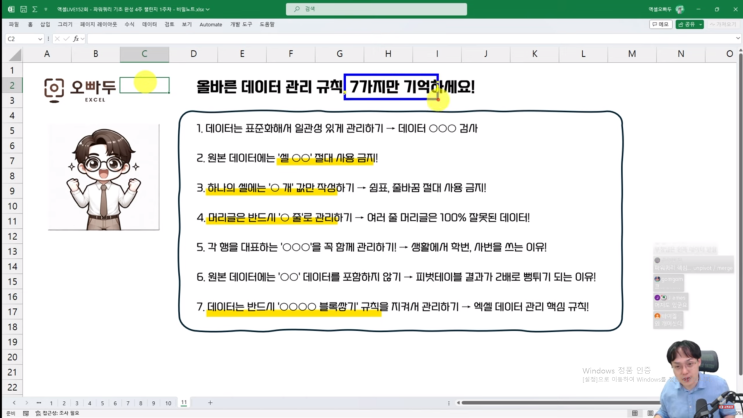The image size is (743, 418).
Task: Select row 20 header
Action: [x=12, y=357]
